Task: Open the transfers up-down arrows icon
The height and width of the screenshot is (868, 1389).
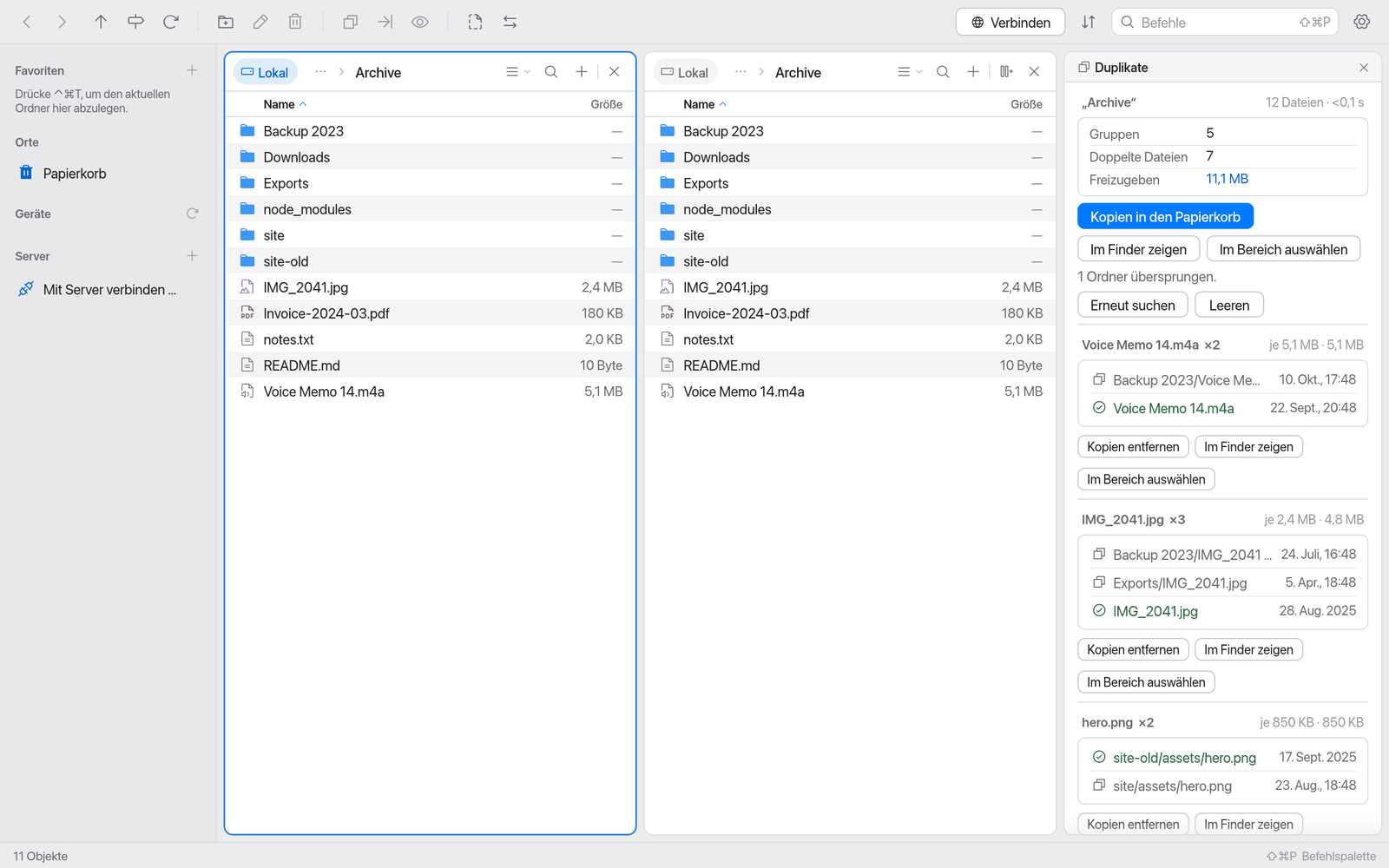Action: point(1088,22)
